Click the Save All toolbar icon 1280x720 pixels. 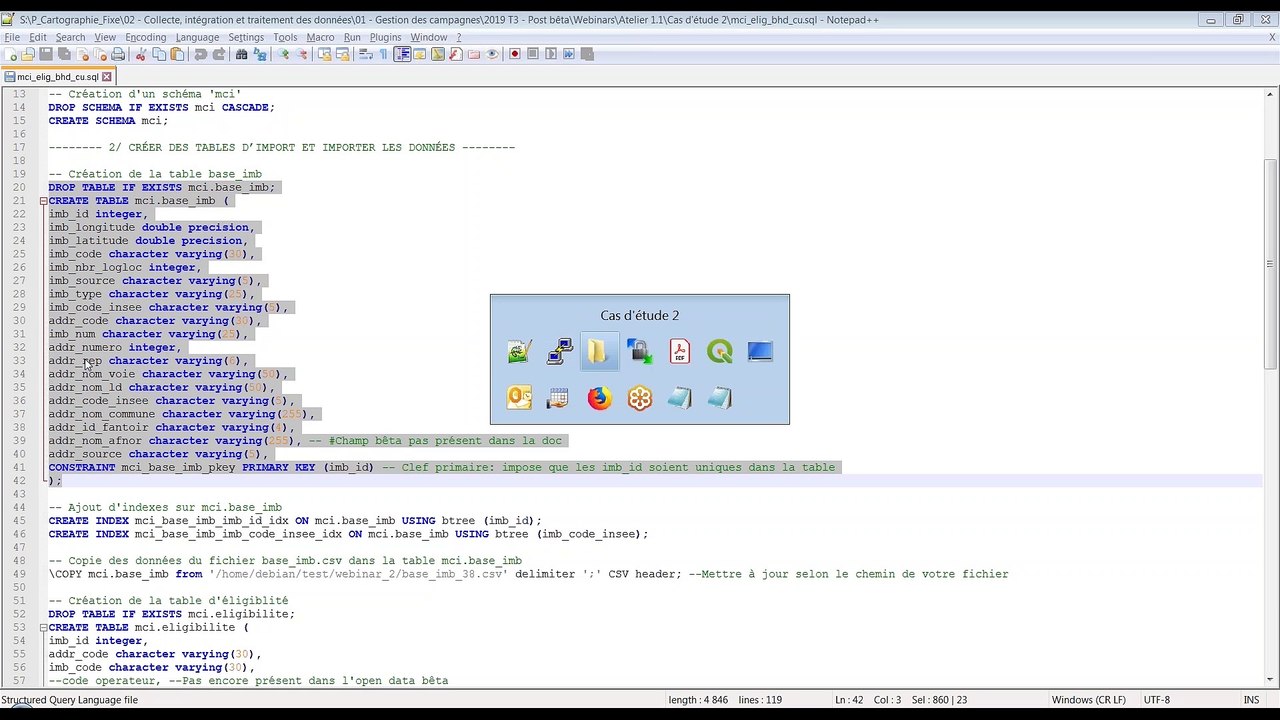click(64, 54)
